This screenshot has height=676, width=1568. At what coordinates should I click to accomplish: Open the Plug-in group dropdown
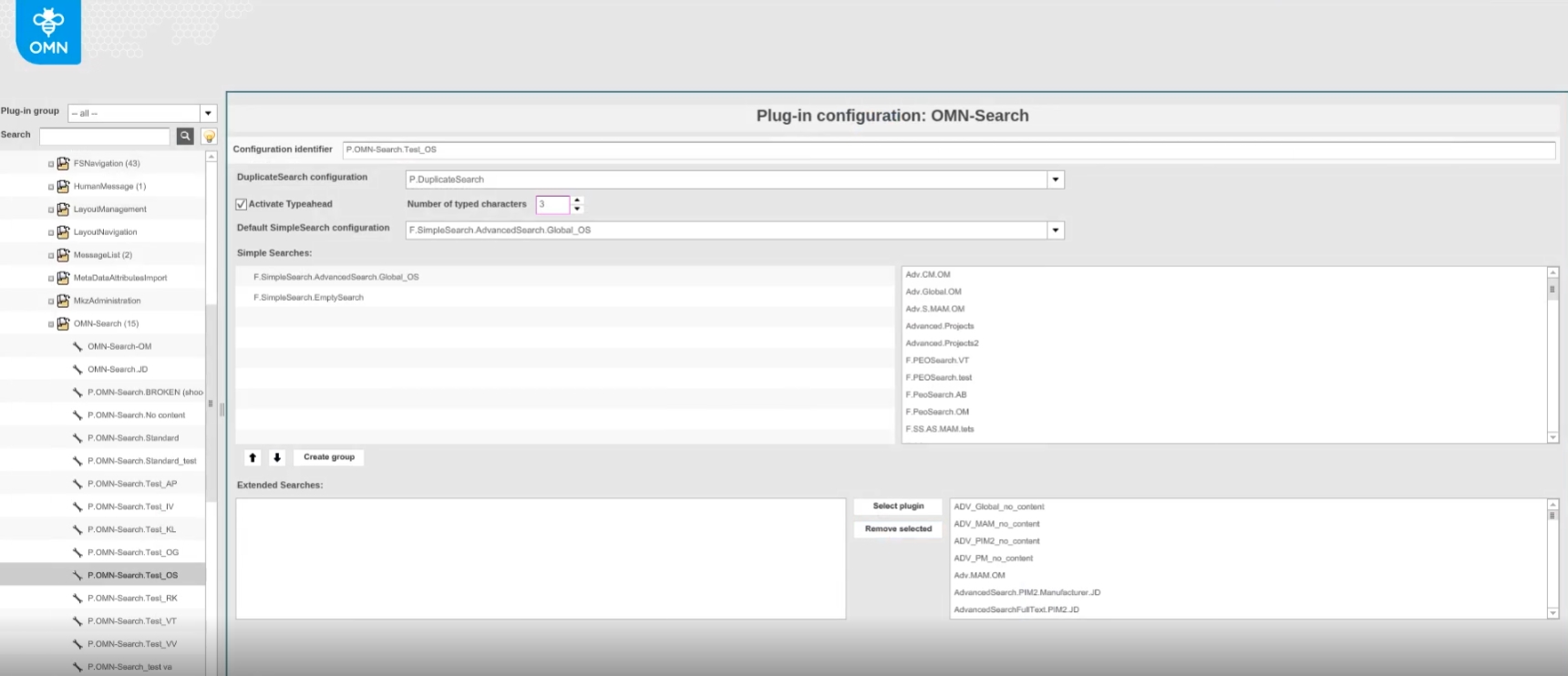coord(208,113)
